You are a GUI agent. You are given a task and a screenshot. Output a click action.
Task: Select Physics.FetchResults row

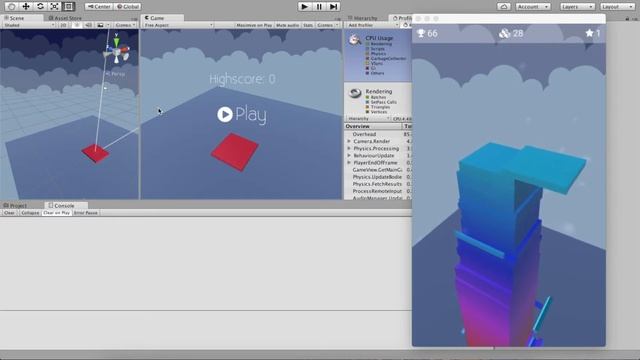(378, 184)
